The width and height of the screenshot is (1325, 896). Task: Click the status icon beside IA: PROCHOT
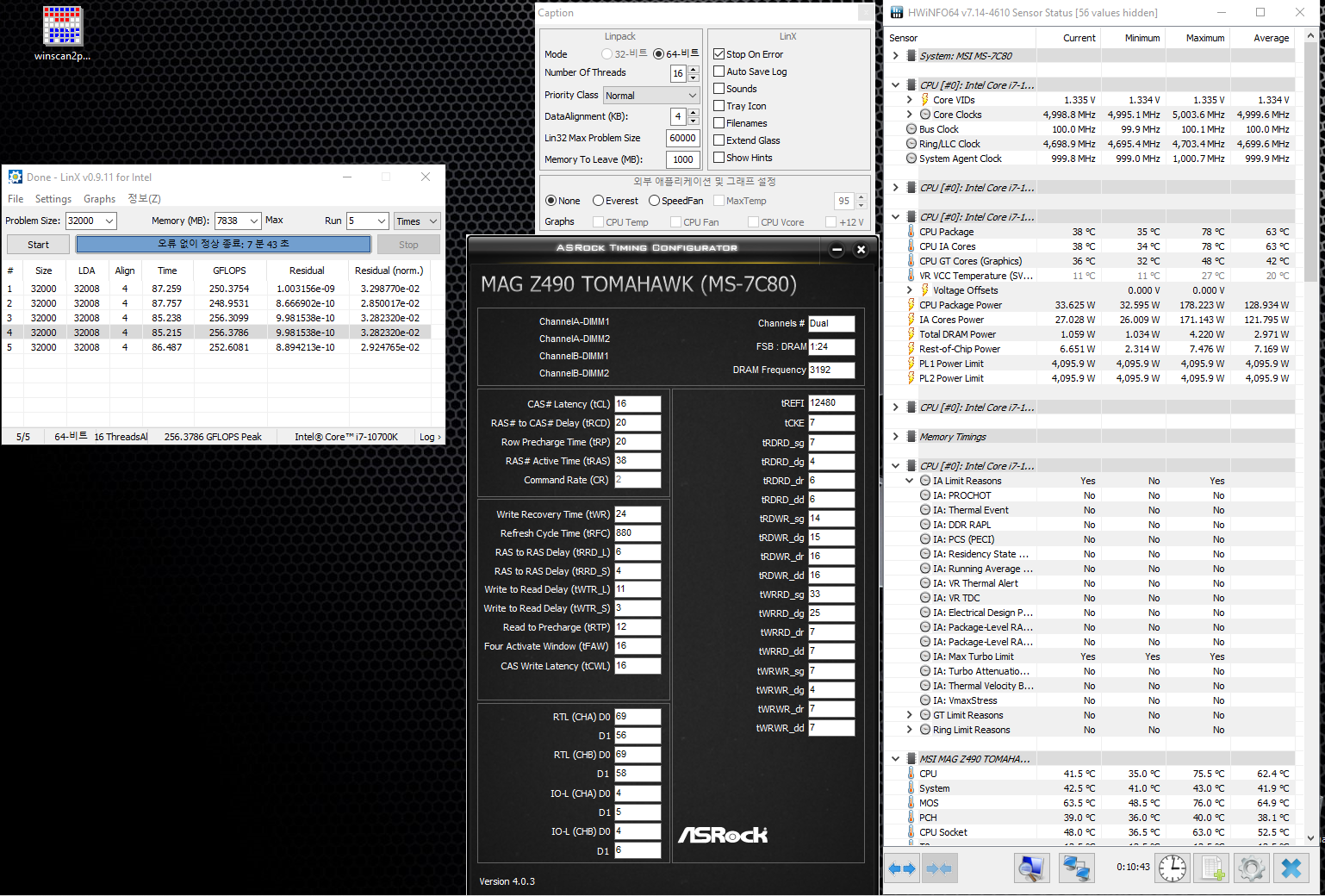click(925, 495)
